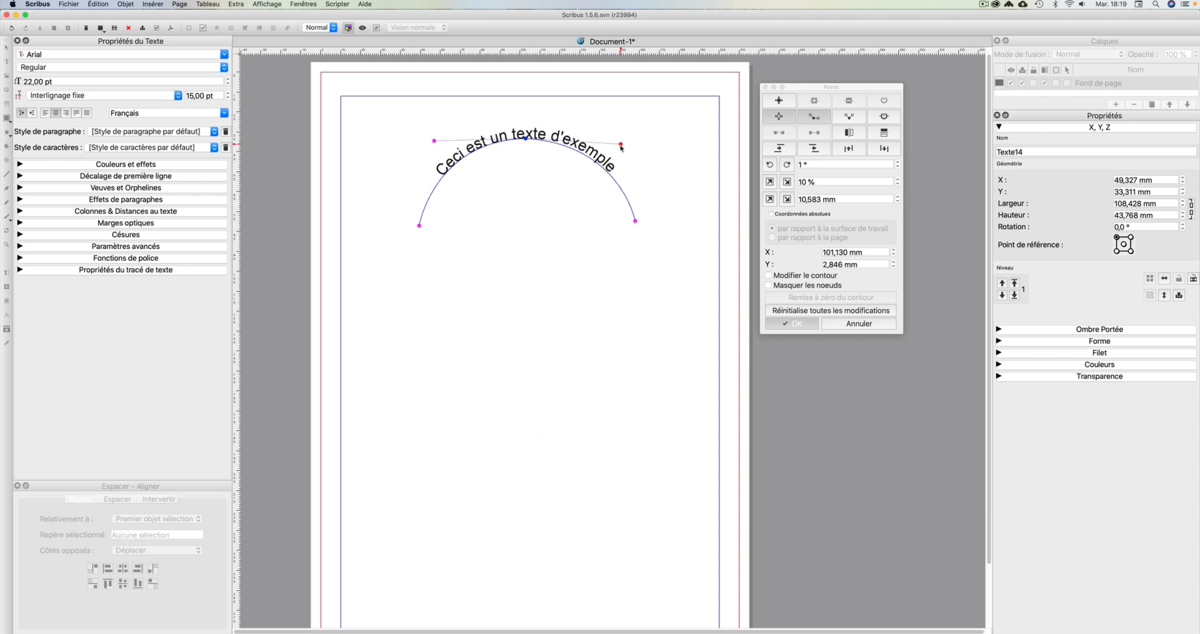Click stepper of 10 % scale field

[x=897, y=182]
